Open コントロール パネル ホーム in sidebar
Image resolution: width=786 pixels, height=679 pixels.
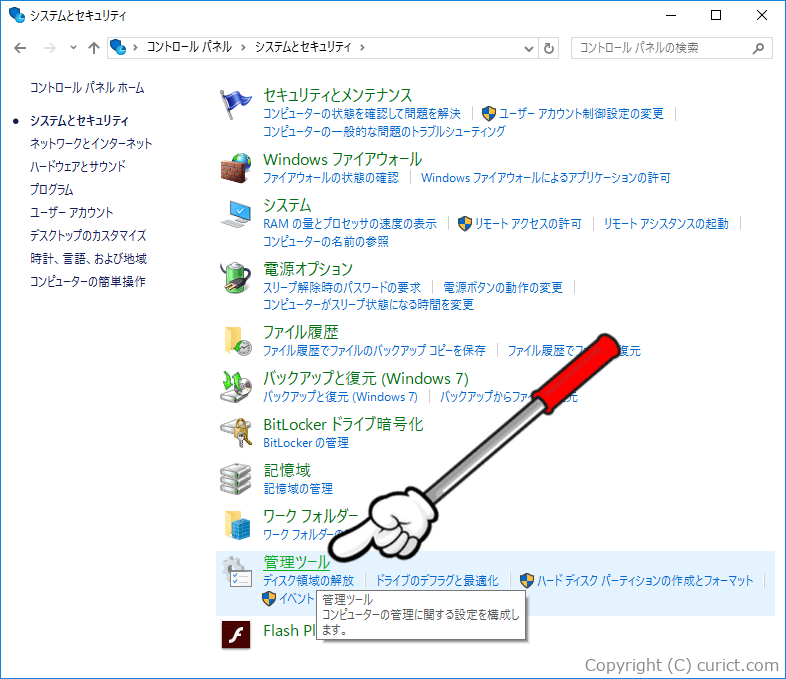coord(87,88)
